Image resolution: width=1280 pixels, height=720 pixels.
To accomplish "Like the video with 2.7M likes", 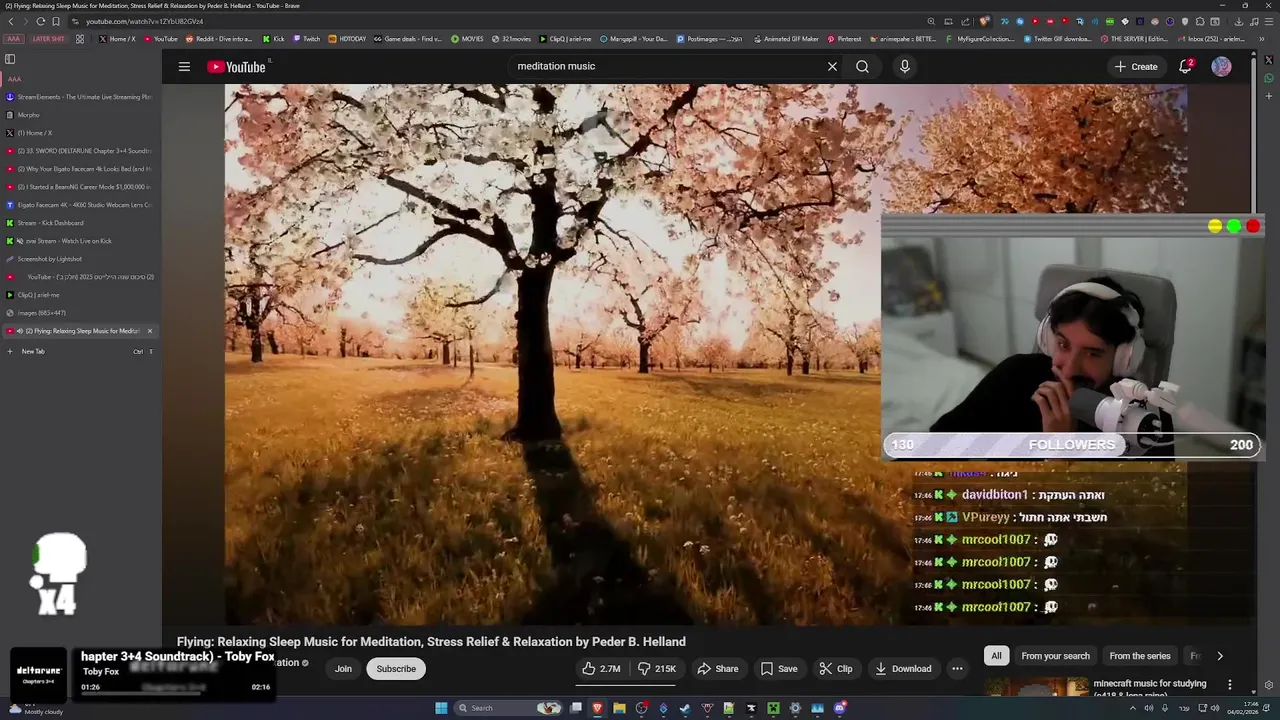I will click(x=601, y=669).
